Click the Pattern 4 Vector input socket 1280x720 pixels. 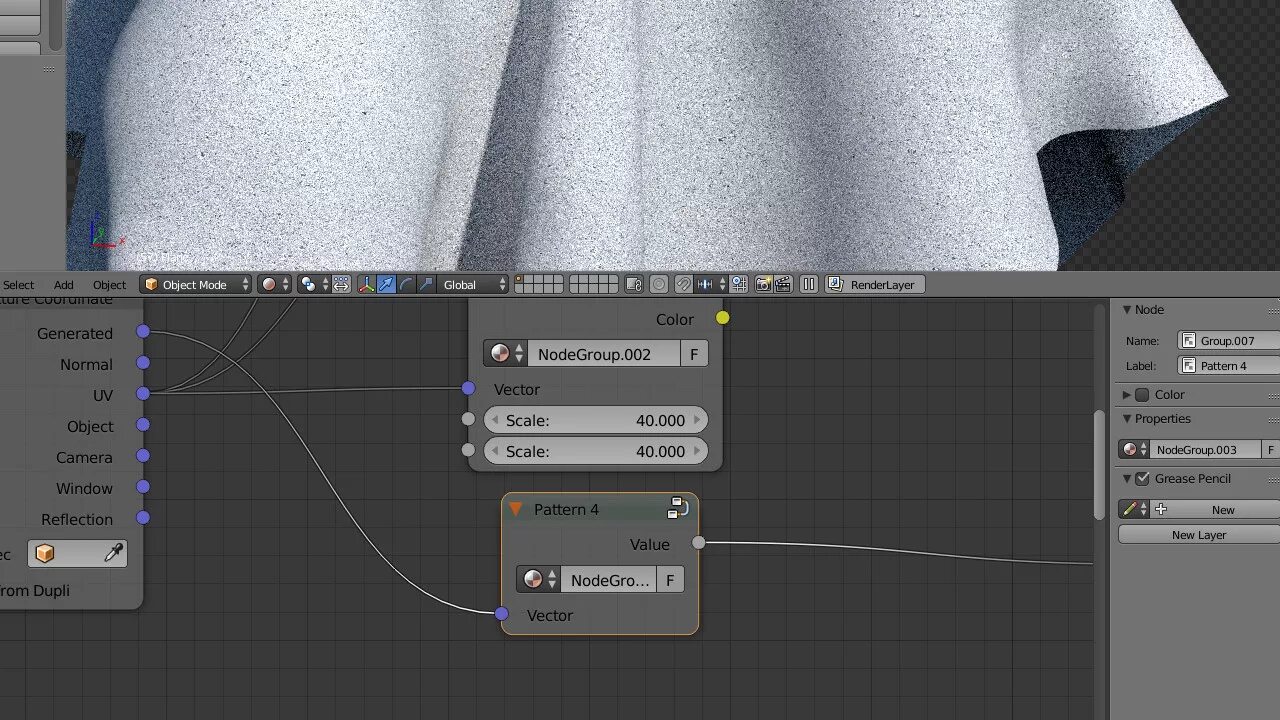pyautogui.click(x=501, y=614)
